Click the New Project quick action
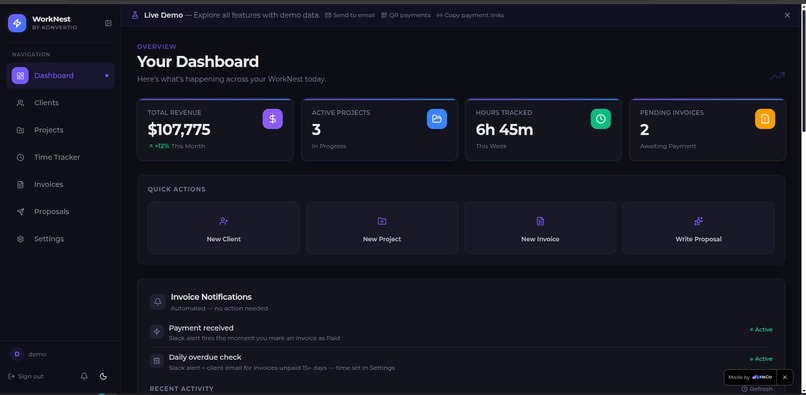This screenshot has height=395, width=806. click(x=382, y=227)
